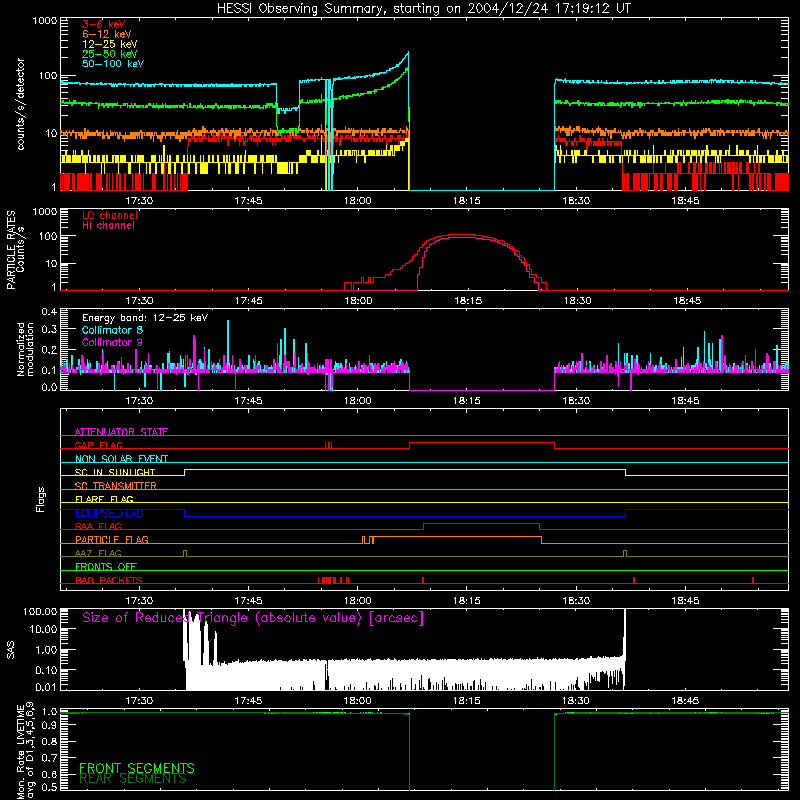Image resolution: width=800 pixels, height=800 pixels.
Task: Click the BAD PACKETS flag label
Action: [109, 580]
